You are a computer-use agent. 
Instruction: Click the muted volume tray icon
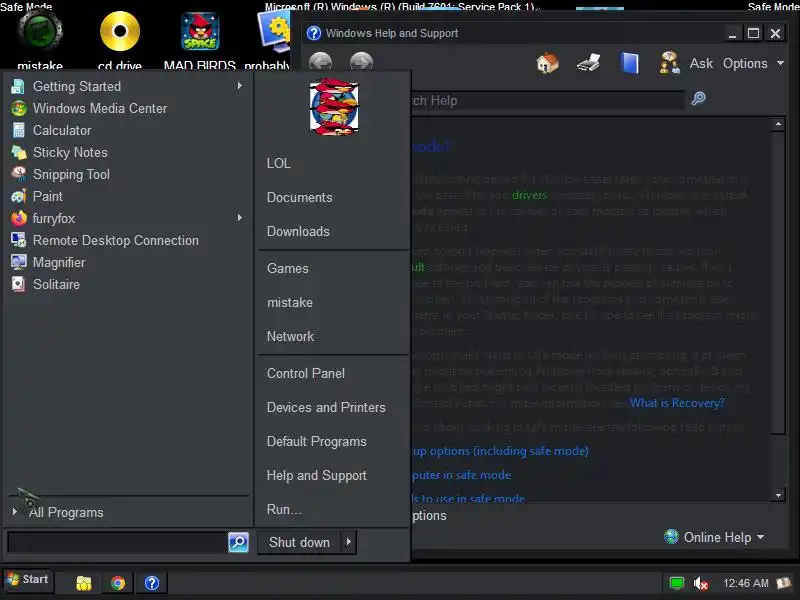pyautogui.click(x=701, y=583)
